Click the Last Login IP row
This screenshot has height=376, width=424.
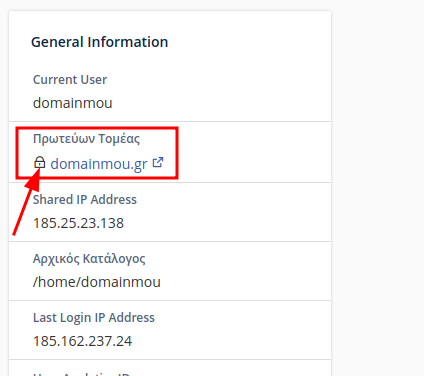170,330
